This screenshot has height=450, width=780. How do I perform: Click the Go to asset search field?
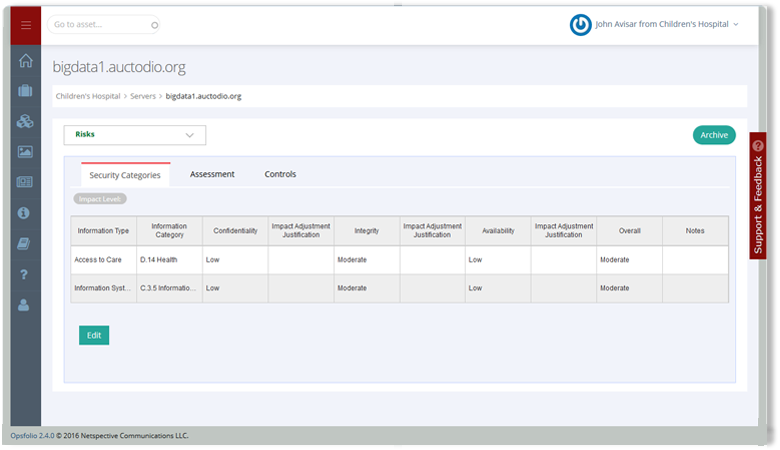click(100, 24)
